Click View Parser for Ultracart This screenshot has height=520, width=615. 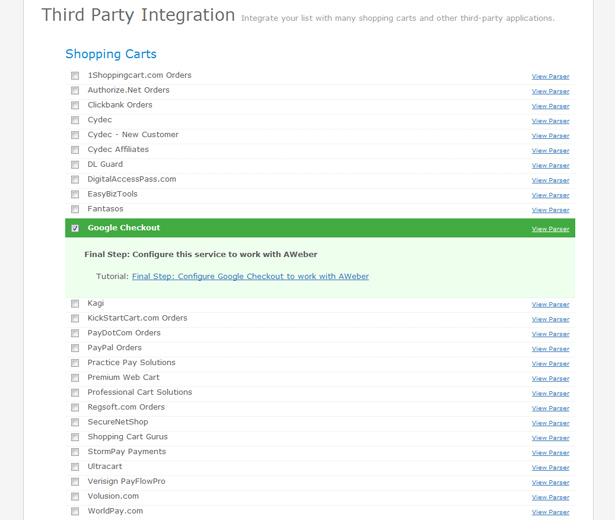pyautogui.click(x=550, y=468)
